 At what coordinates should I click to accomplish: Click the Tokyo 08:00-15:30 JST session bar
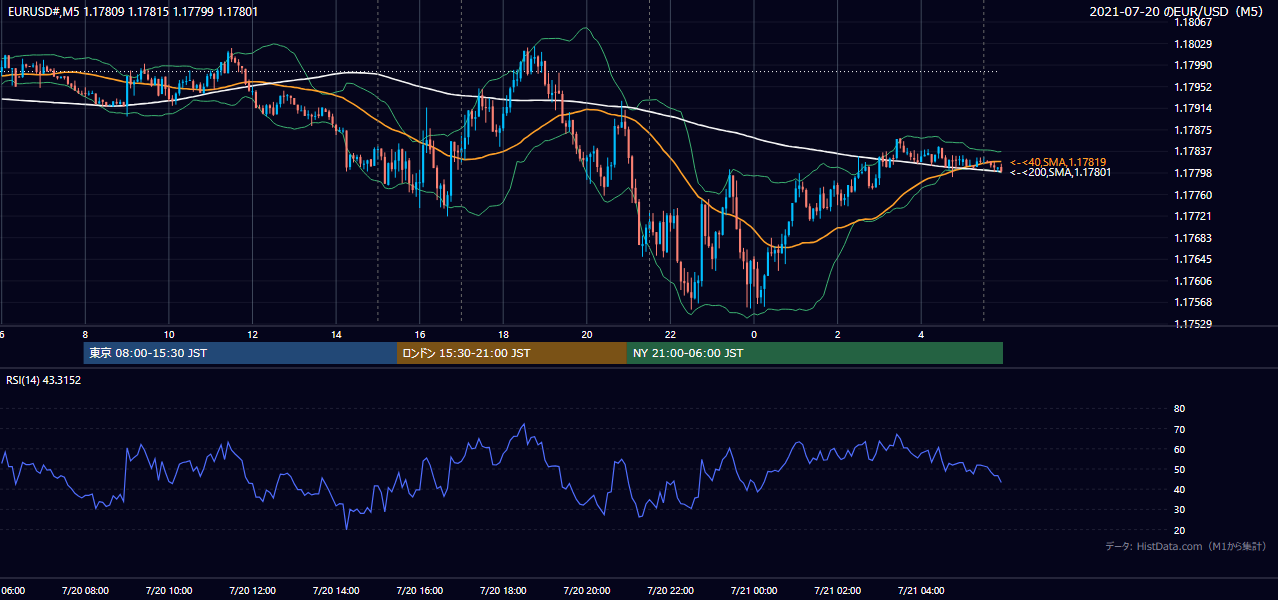tap(240, 353)
